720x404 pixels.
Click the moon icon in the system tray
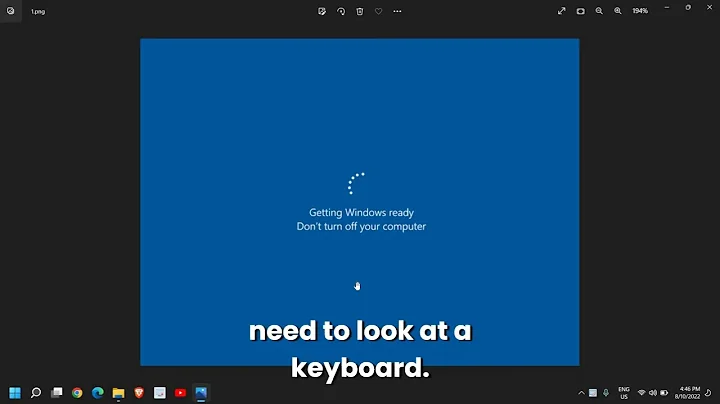[708, 393]
